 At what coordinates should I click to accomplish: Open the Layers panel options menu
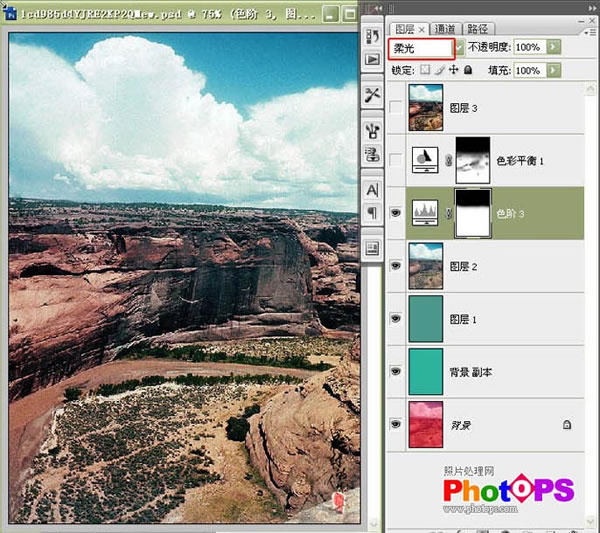pos(592,33)
